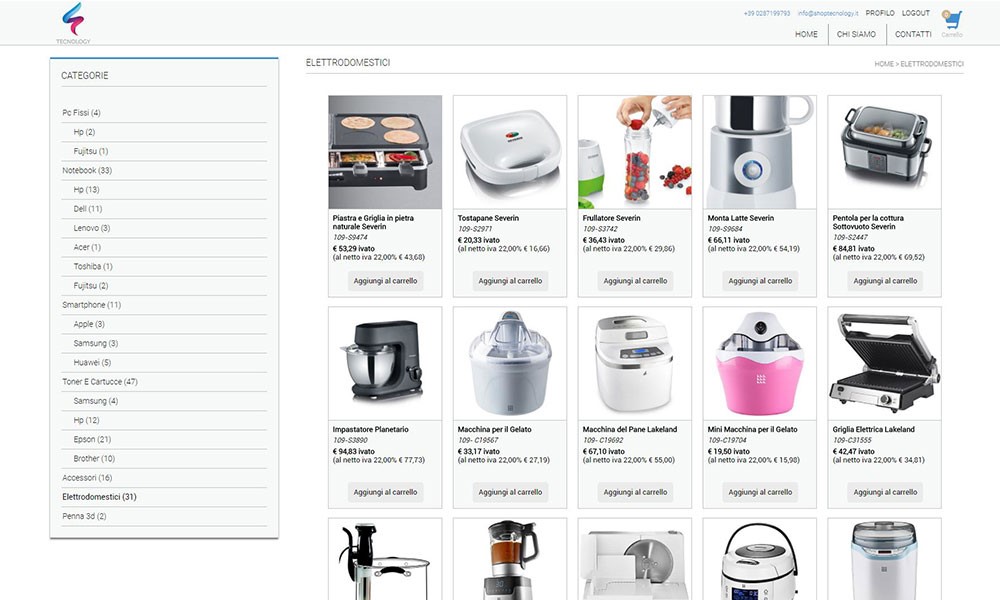Select Lenovo (3) subcategory
Image resolution: width=1000 pixels, height=600 pixels.
coord(92,228)
